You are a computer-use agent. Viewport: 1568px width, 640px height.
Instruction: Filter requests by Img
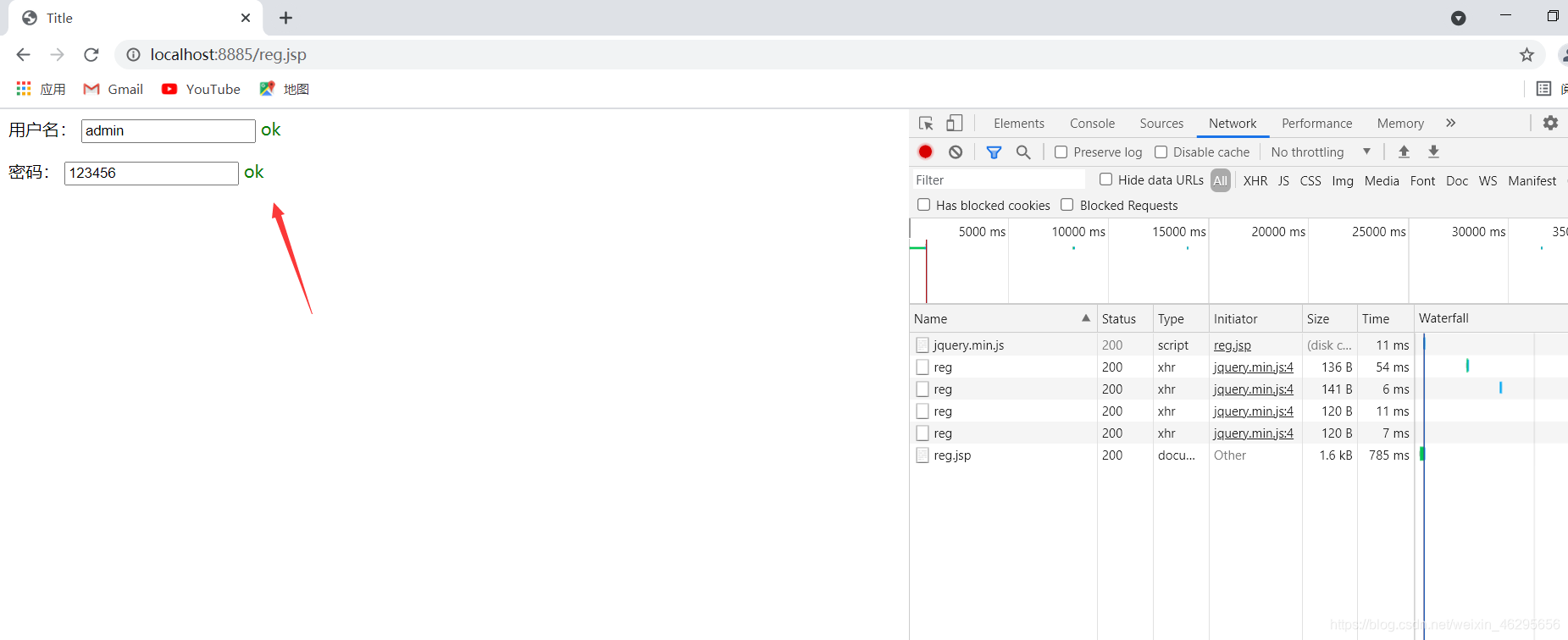coord(1343,180)
